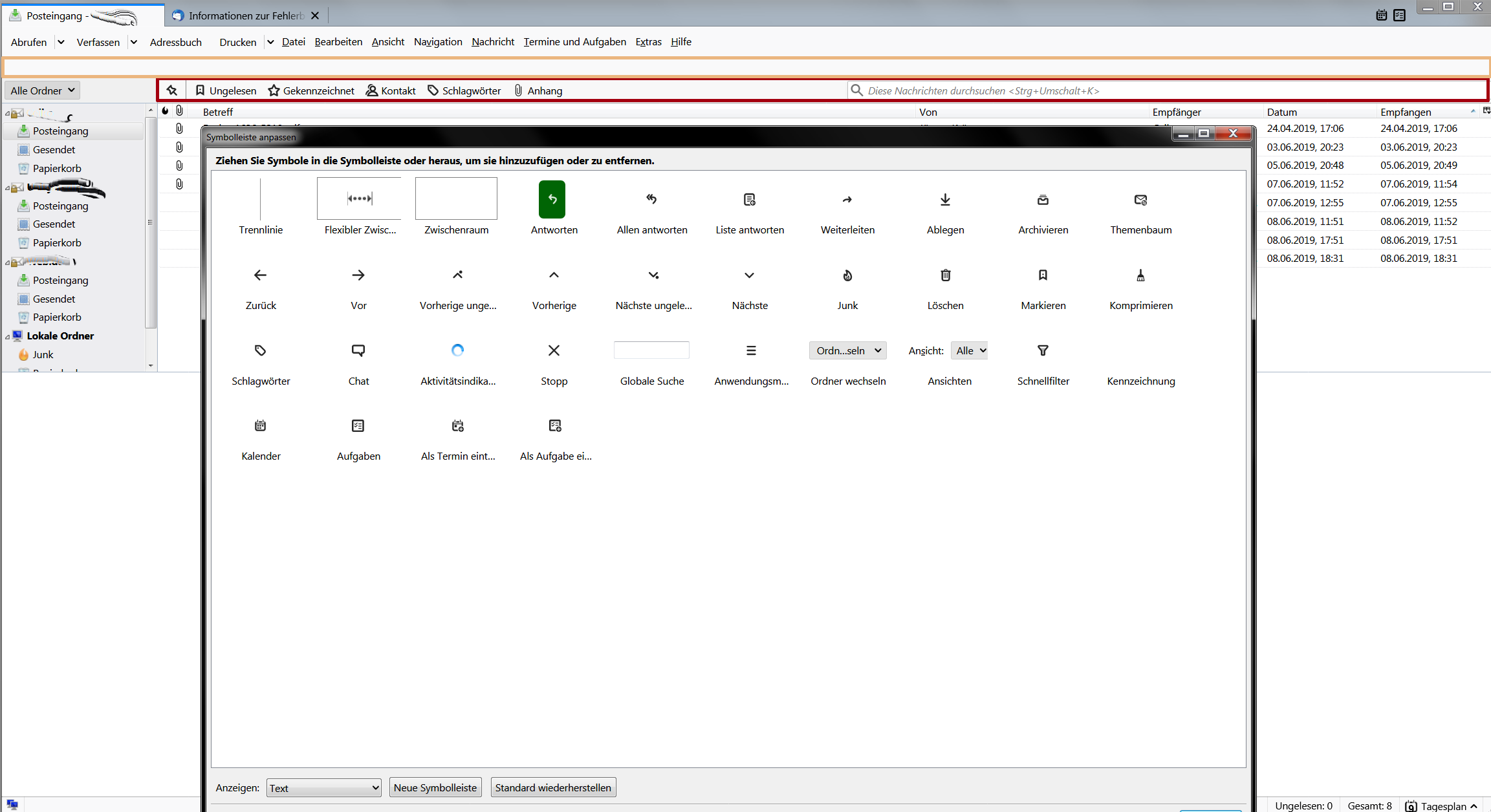
Task: Open the Extras menu
Action: click(648, 42)
